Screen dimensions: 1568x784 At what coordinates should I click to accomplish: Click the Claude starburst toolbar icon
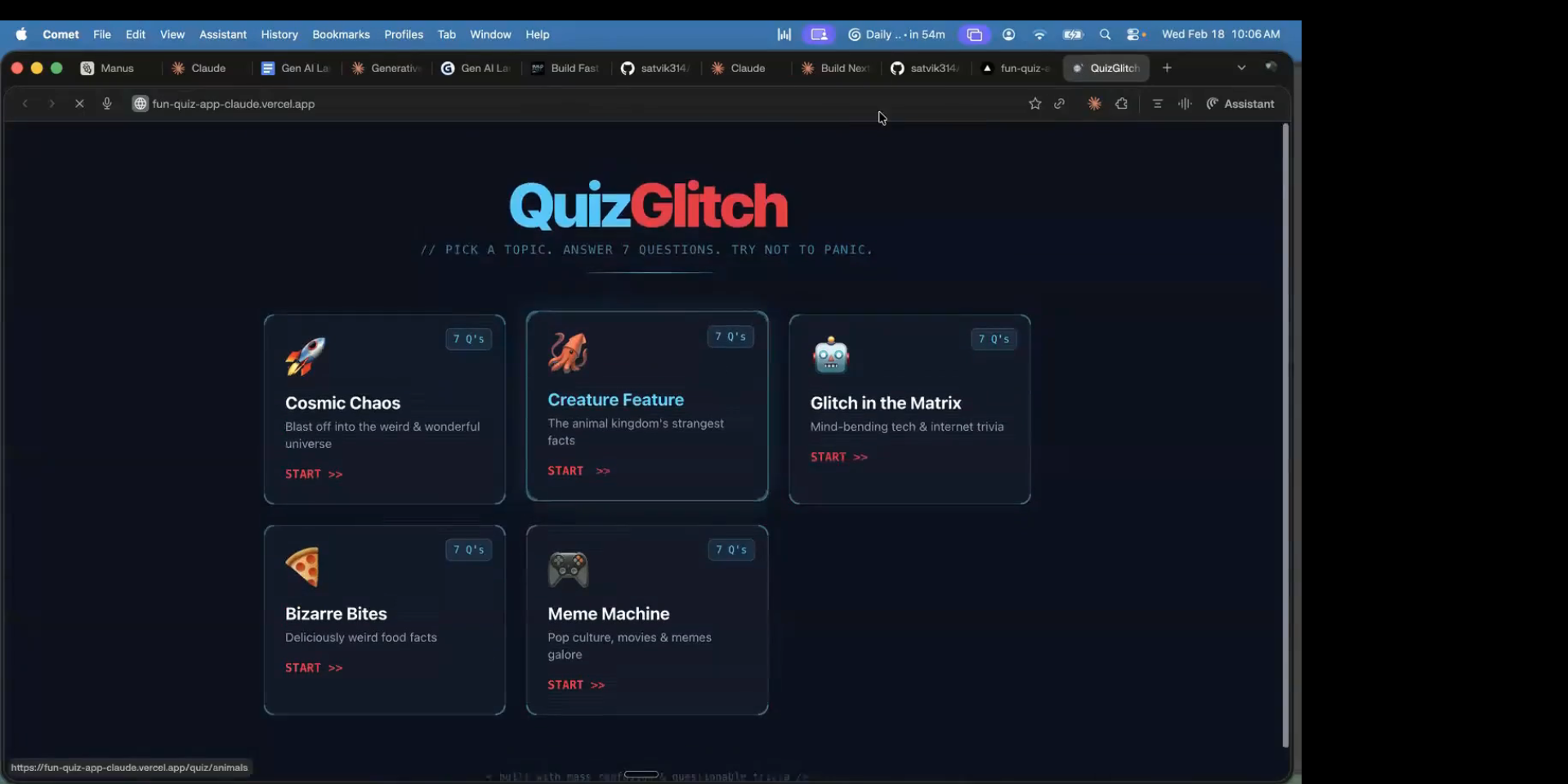coord(1094,104)
